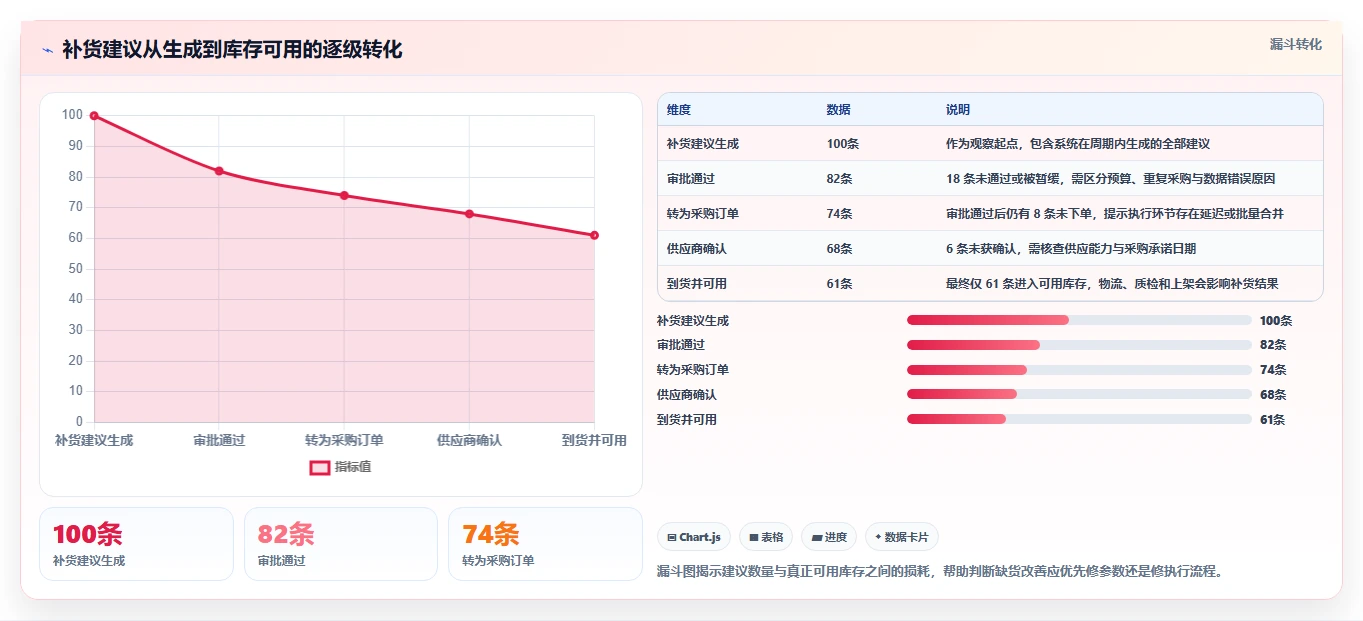Toggle the 指标值 legend swatch

click(x=320, y=467)
